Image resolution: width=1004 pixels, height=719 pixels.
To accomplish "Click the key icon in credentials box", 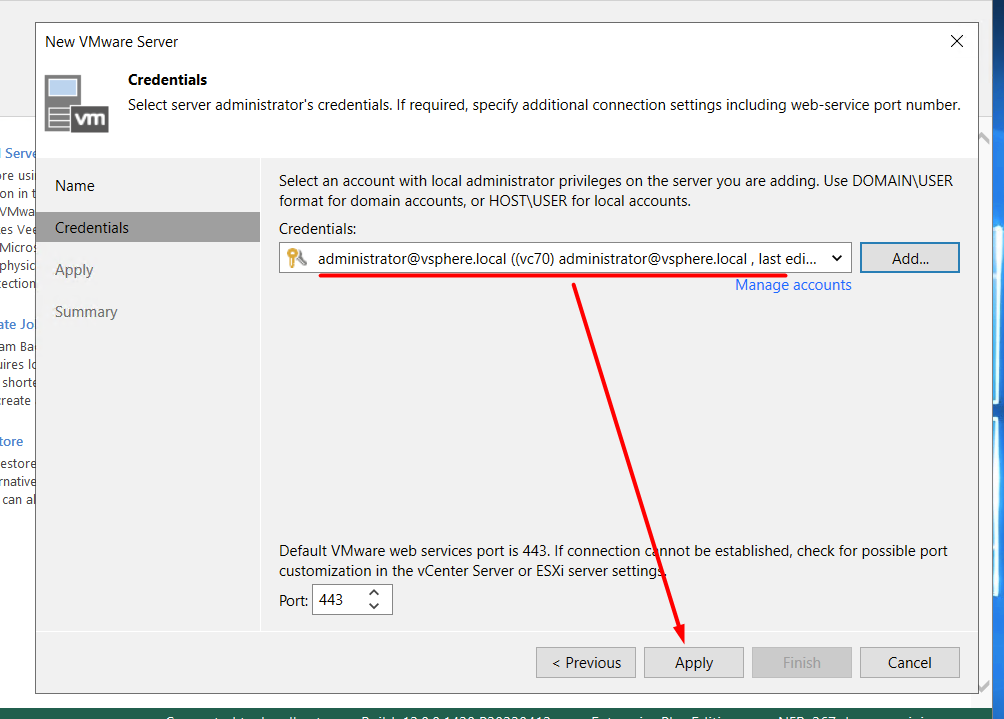I will click(296, 258).
